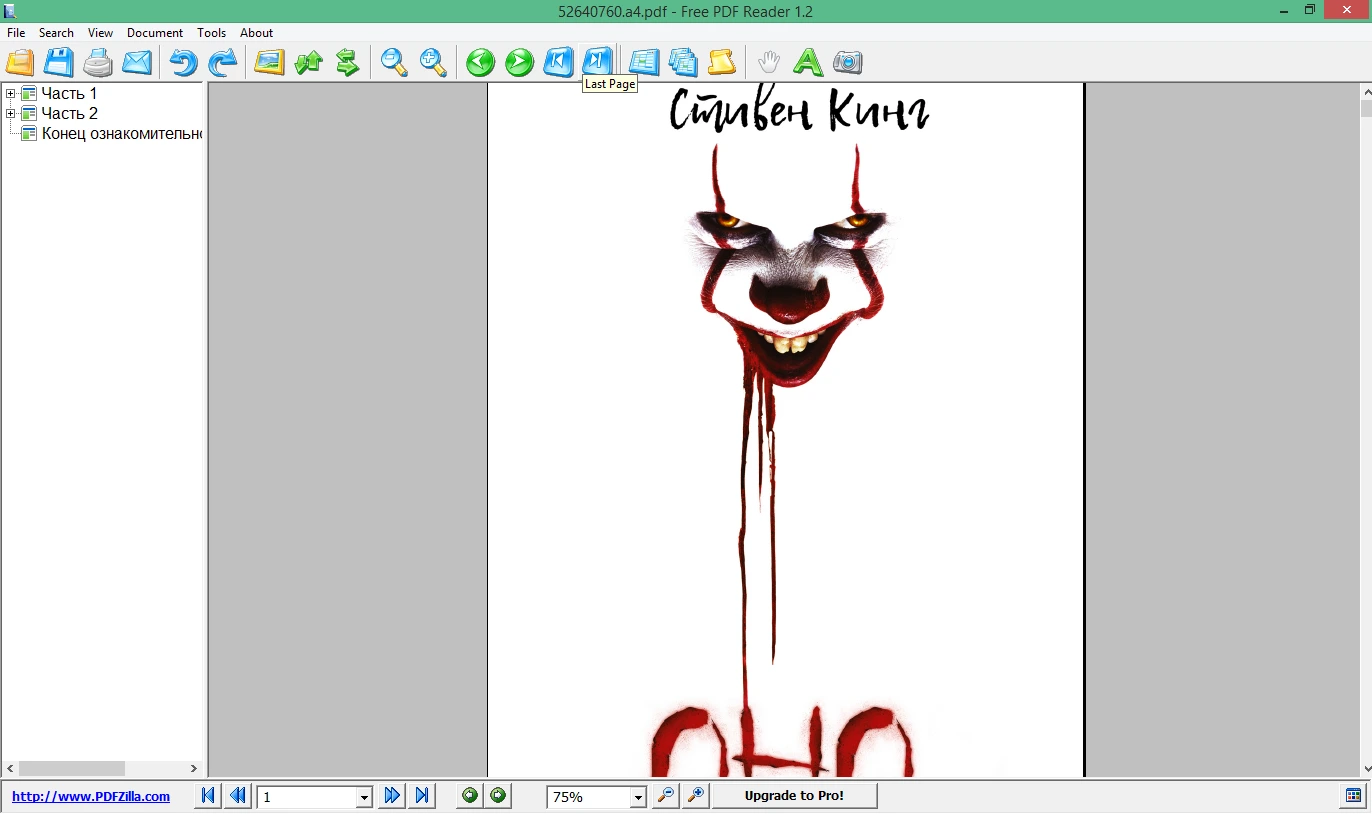Click the zoom out magnifier in the toolbar

(394, 62)
